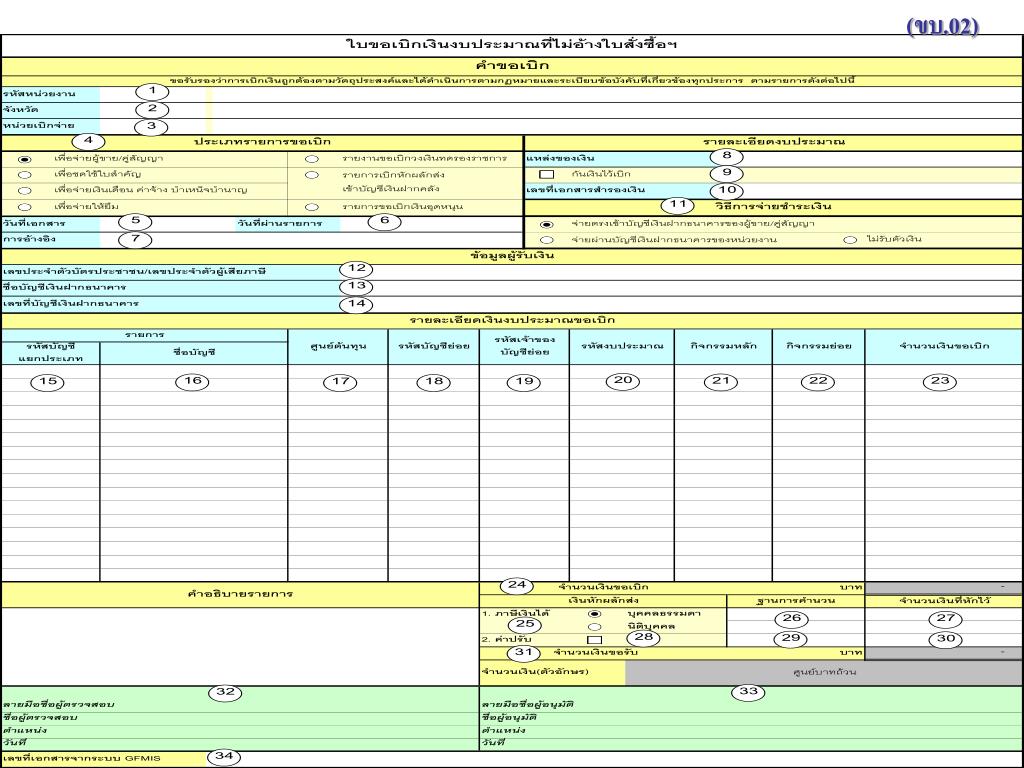Screen dimensions: 1024x768
Task: Click the ฐานการคำนวณ cell for ค่าปรับ
Action: tap(796, 640)
